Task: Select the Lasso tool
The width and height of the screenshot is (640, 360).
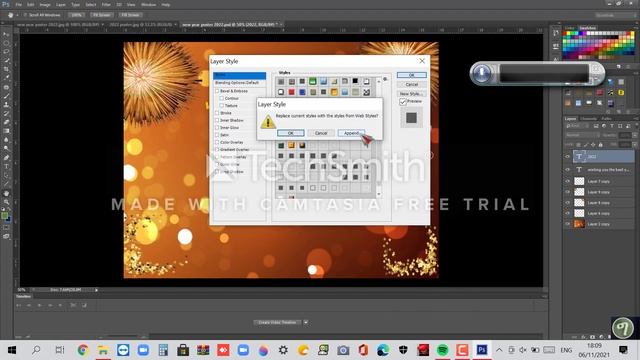Action: tap(6, 52)
